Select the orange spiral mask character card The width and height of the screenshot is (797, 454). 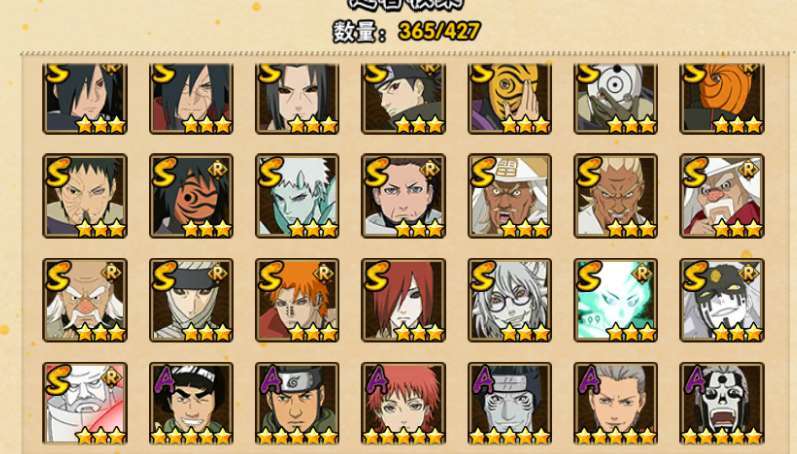pyautogui.click(x=722, y=99)
